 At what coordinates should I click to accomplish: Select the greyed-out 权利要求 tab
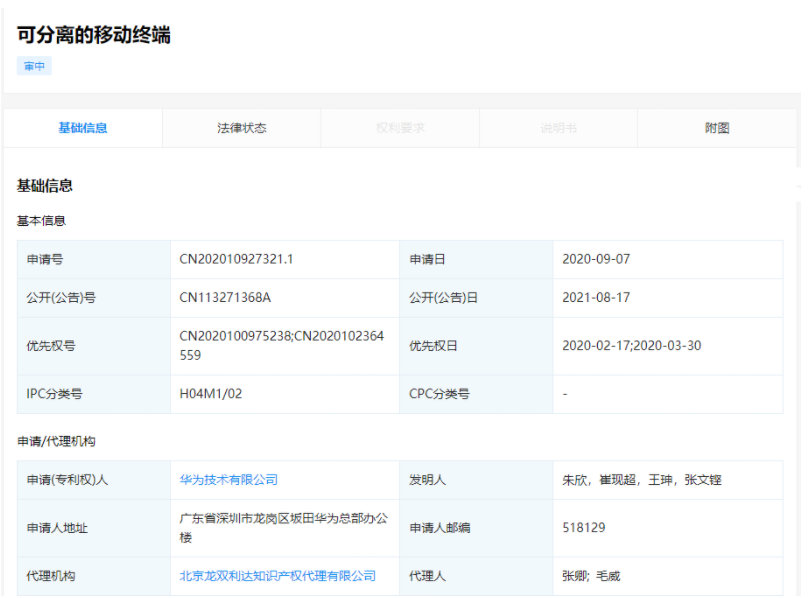400,128
